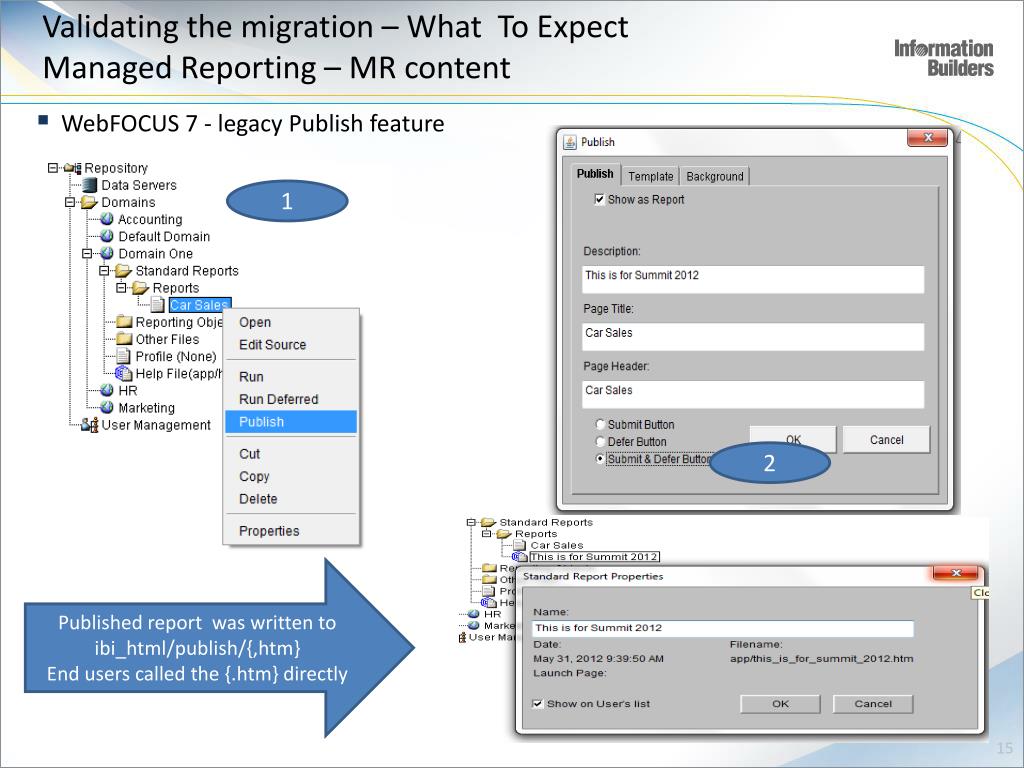
Task: Choose Run from the context menu
Action: coord(291,376)
